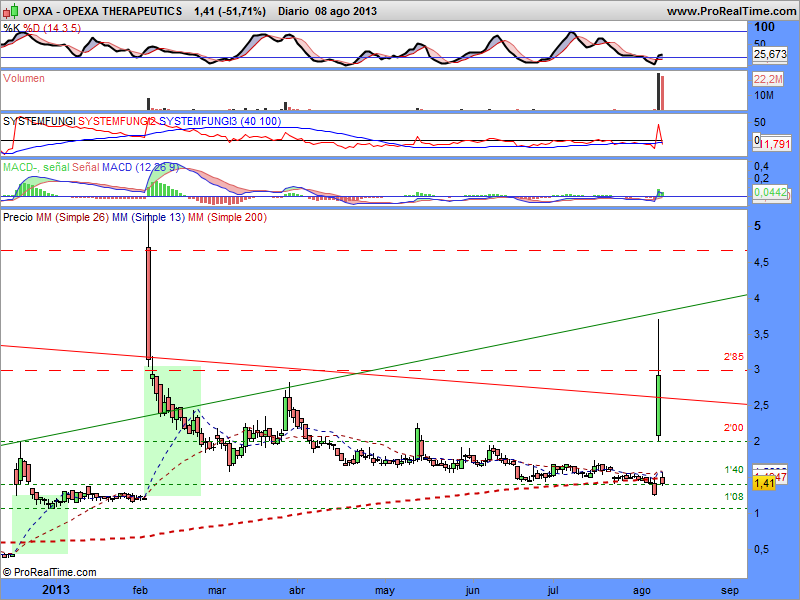Screen dimensions: 800x600
Task: Click the %K %D (14 3 5) stochastic label
Action: click(x=42, y=28)
